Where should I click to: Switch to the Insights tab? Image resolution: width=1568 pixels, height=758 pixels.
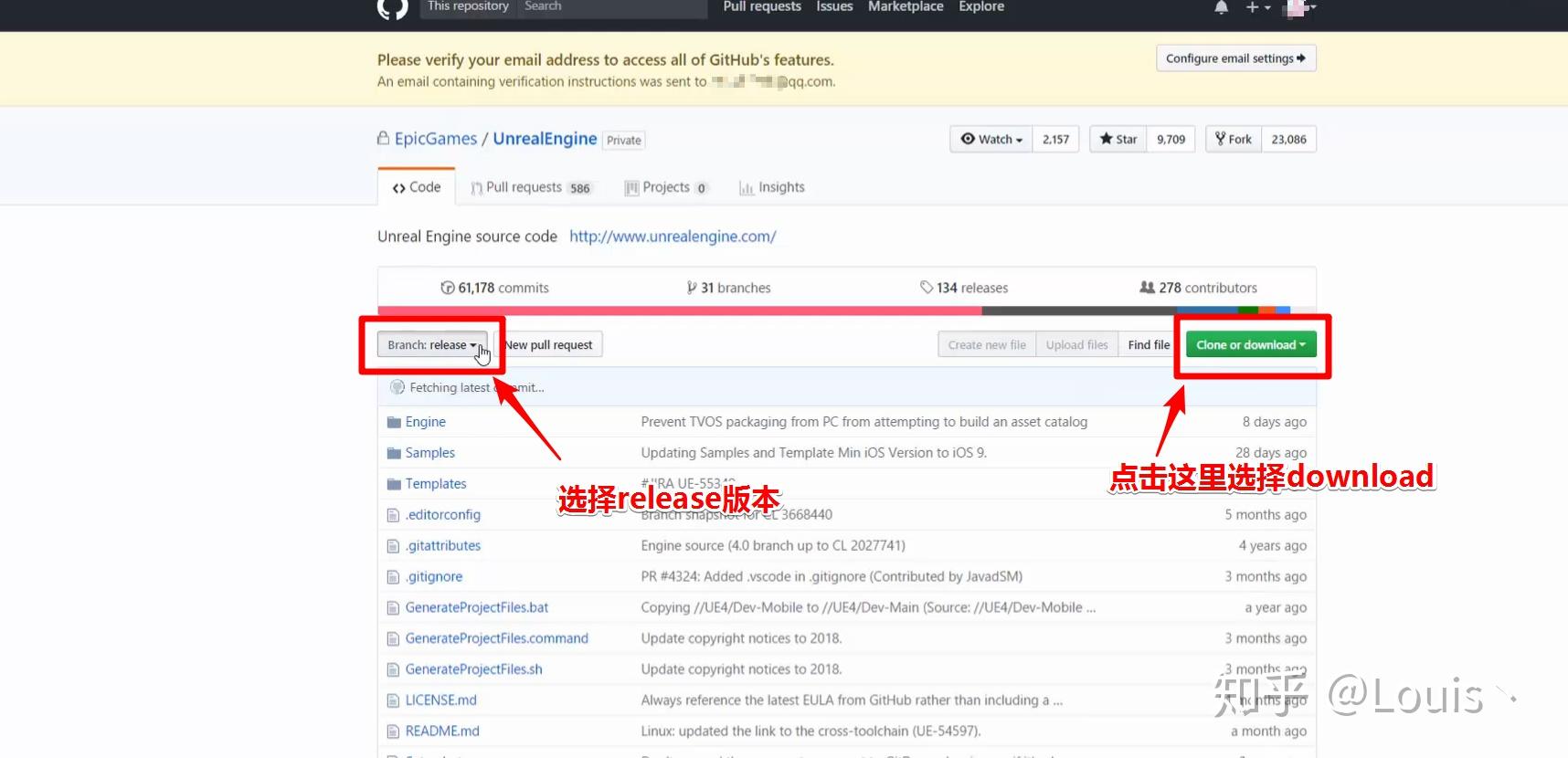[772, 187]
